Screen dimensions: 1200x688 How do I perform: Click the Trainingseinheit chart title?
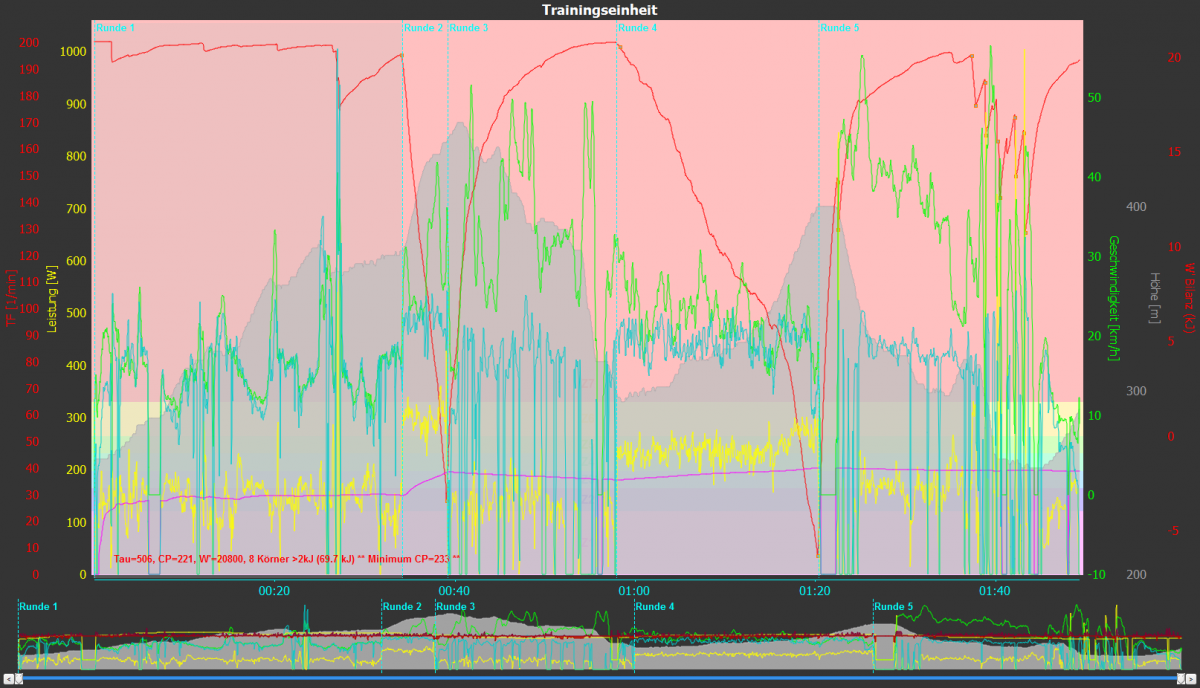pyautogui.click(x=600, y=9)
